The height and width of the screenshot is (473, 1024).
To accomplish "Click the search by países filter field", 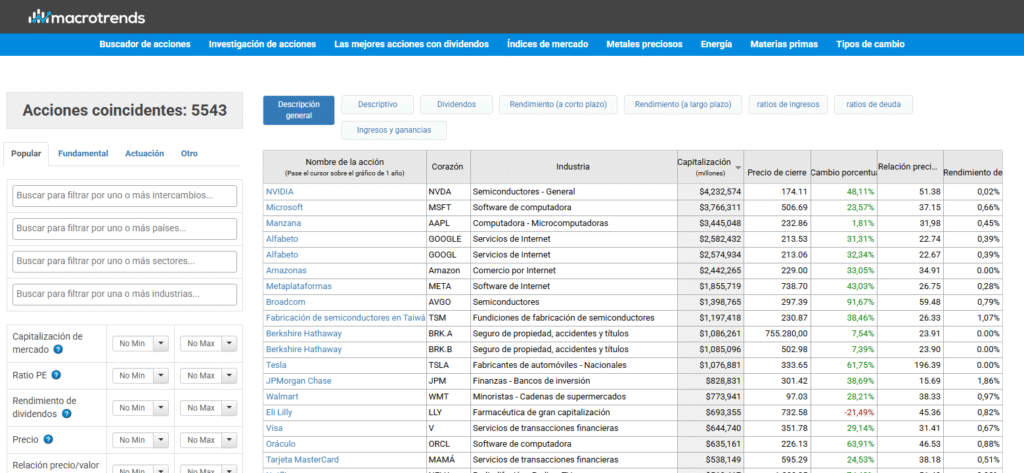I will click(125, 228).
